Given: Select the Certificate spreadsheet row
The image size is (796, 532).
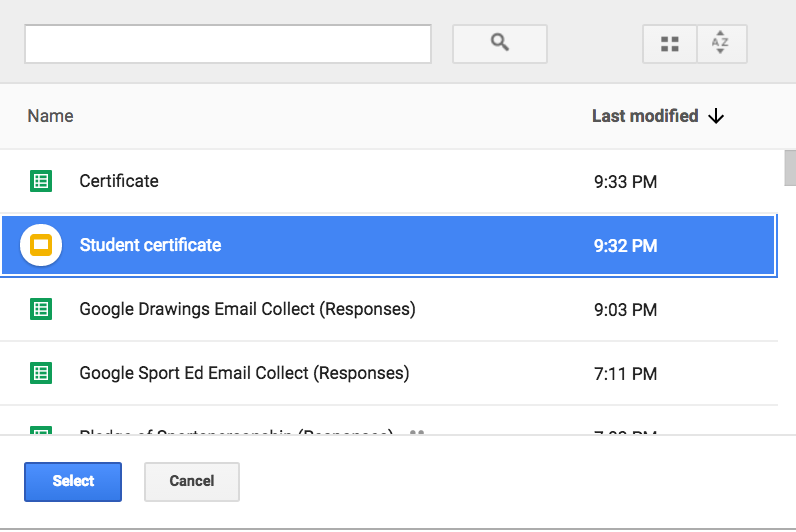Looking at the screenshot, I should 389,181.
